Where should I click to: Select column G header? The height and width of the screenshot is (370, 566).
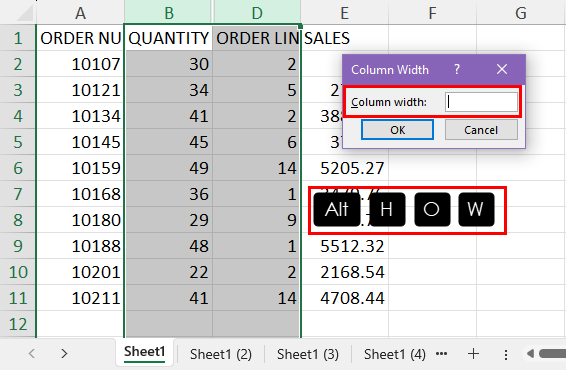[521, 13]
